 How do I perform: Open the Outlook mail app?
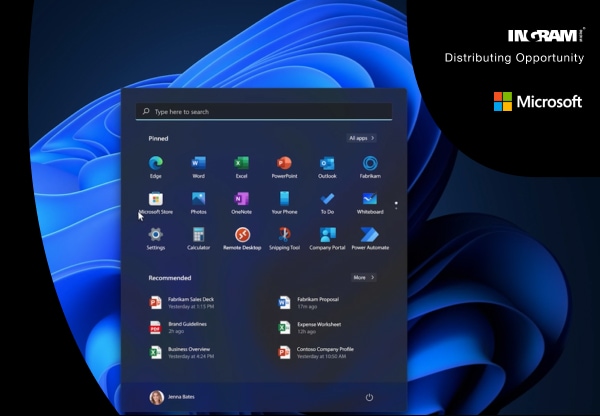pos(327,164)
